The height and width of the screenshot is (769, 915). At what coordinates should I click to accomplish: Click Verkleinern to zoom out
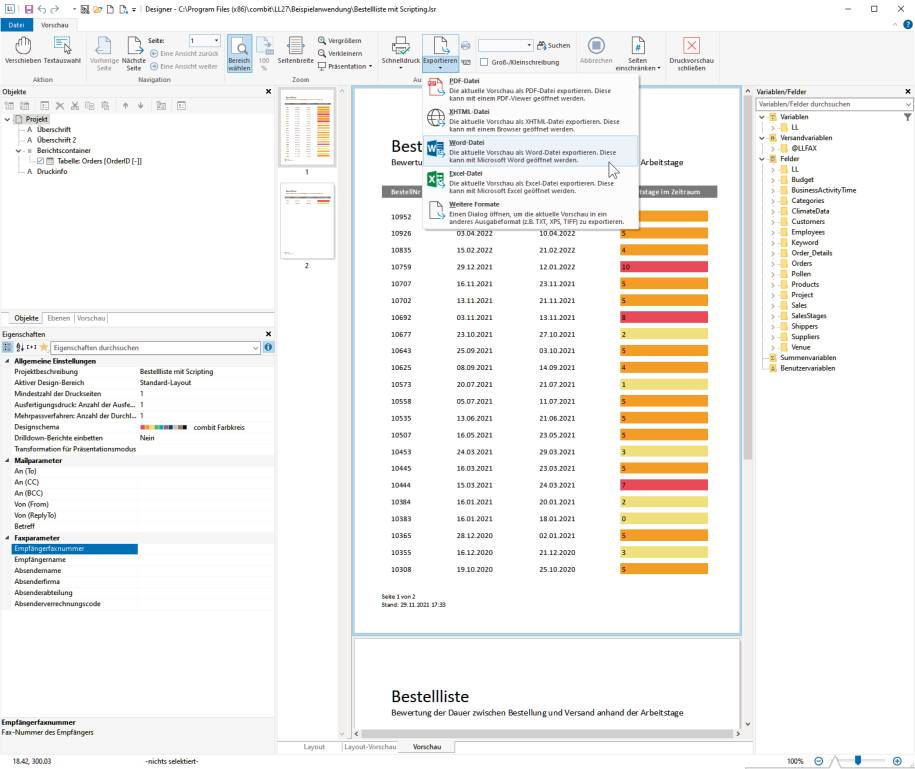click(340, 54)
